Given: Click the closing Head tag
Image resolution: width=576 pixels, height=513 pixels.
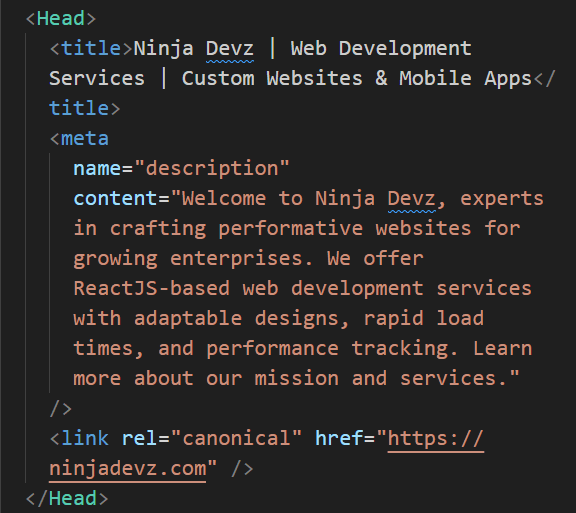Looking at the screenshot, I should point(67,498).
